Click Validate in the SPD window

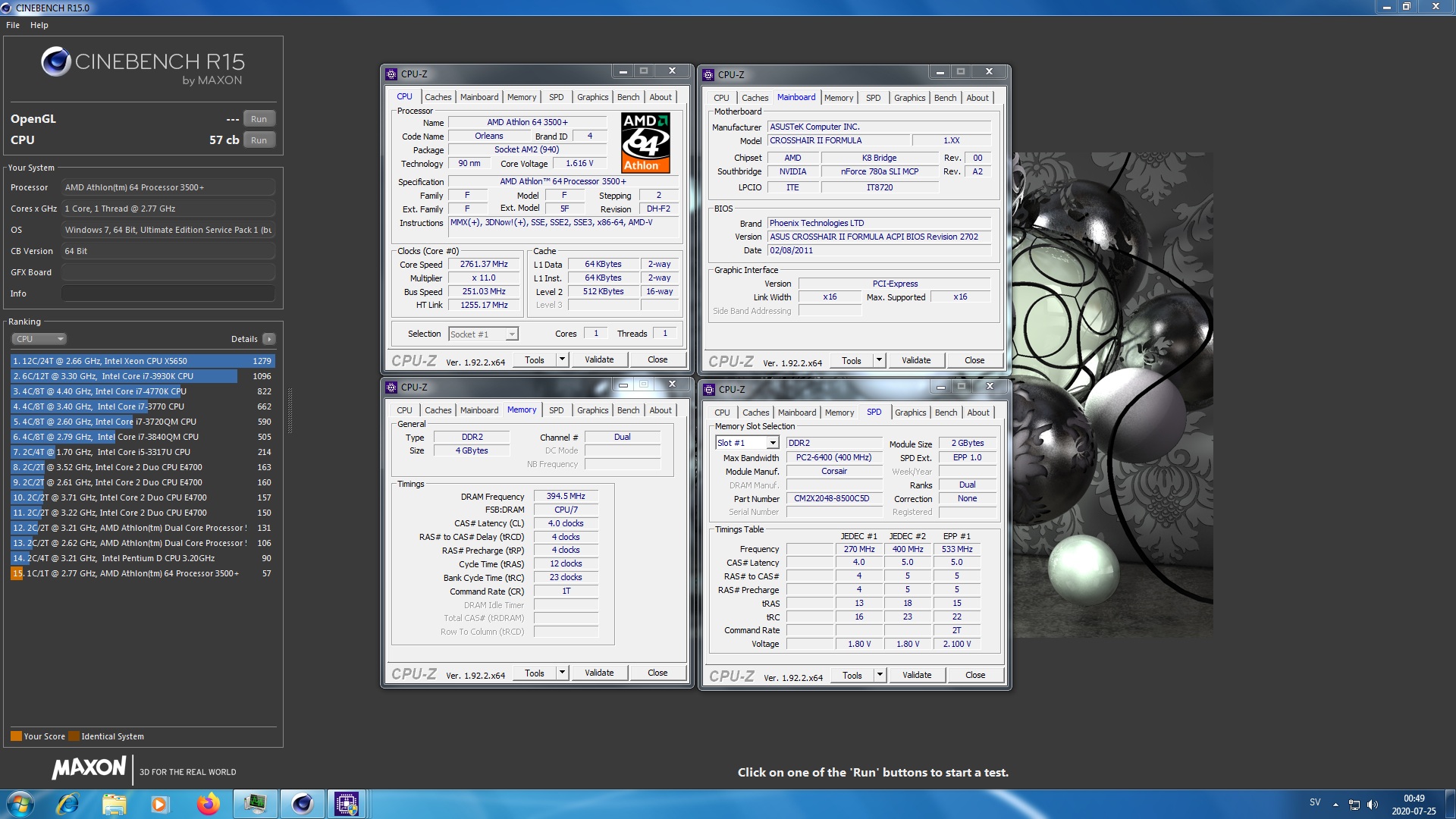click(x=917, y=675)
